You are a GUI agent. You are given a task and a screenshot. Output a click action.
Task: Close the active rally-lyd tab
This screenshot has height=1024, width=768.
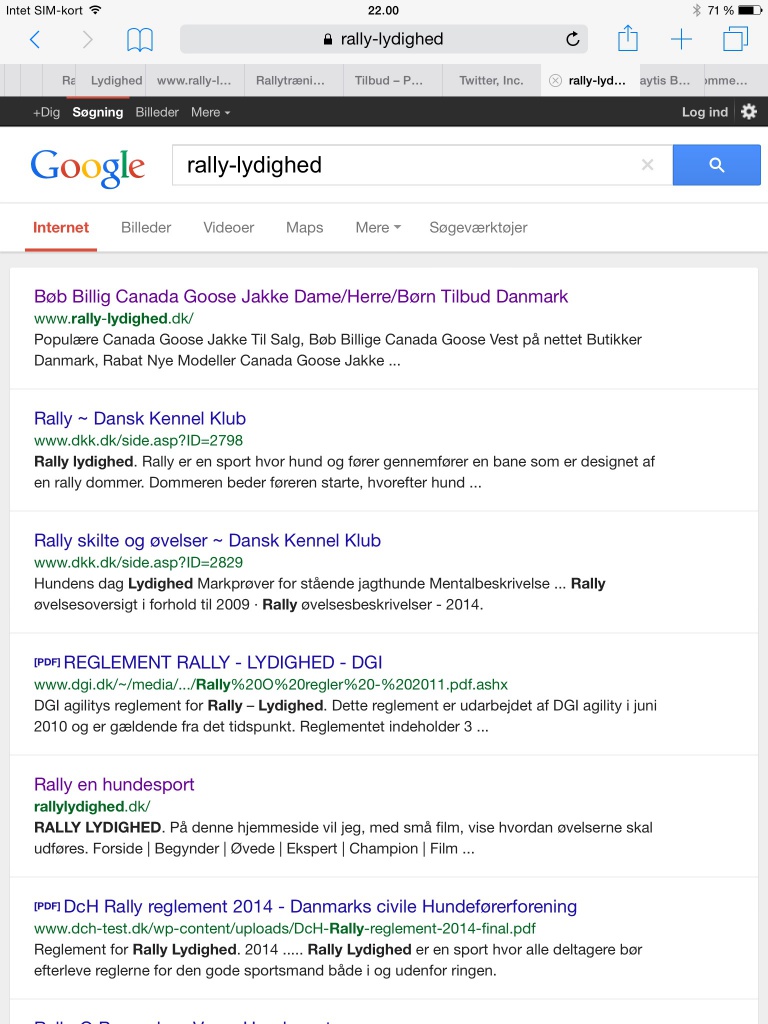pos(555,80)
